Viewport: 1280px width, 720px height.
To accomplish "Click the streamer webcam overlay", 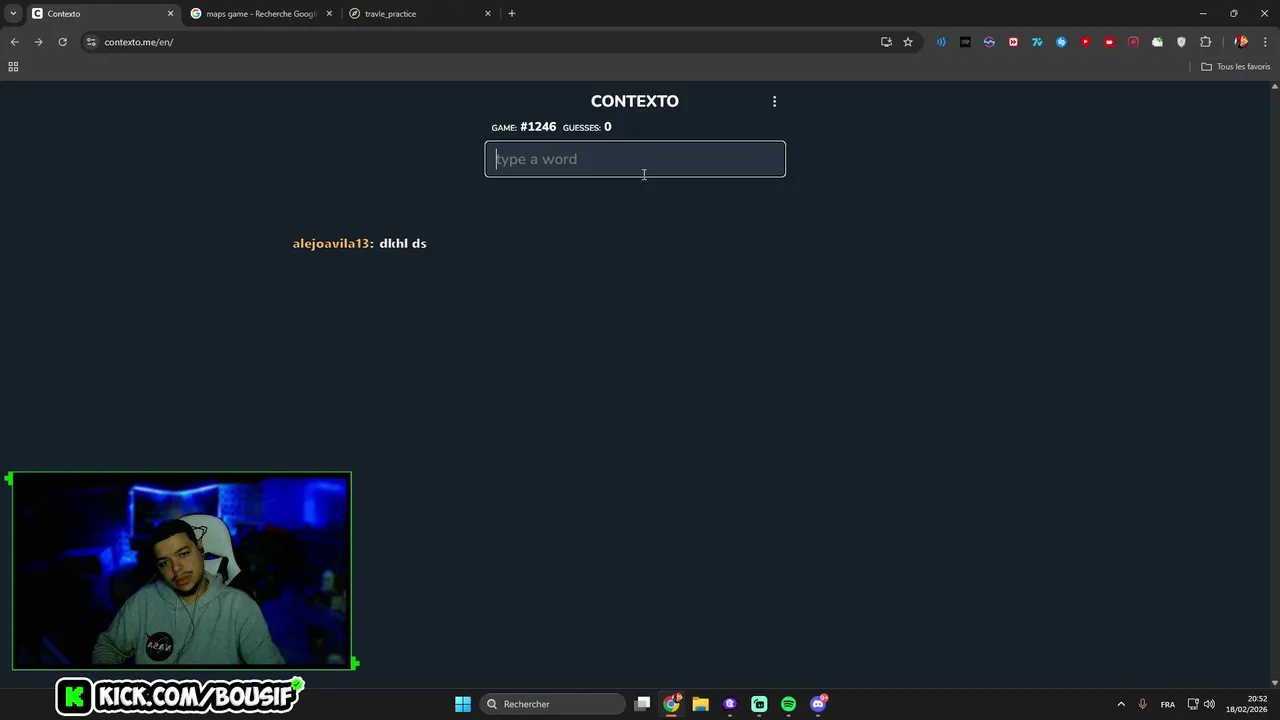I will pyautogui.click(x=182, y=570).
